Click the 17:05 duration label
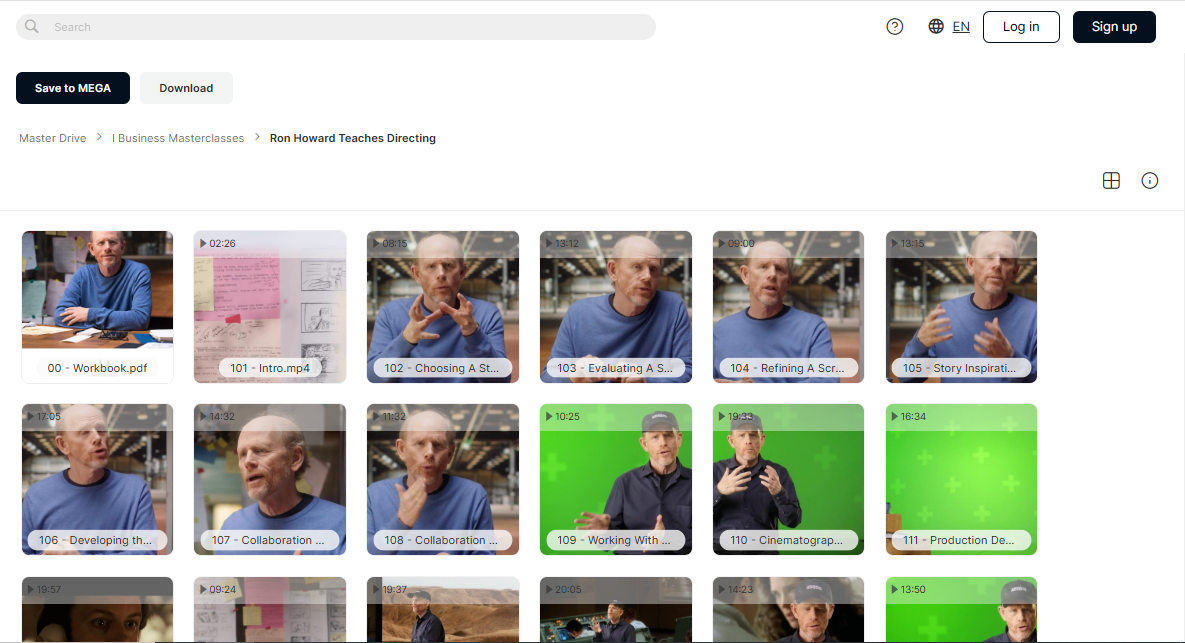Screen dimensions: 1185x643 pyautogui.click(x=48, y=416)
